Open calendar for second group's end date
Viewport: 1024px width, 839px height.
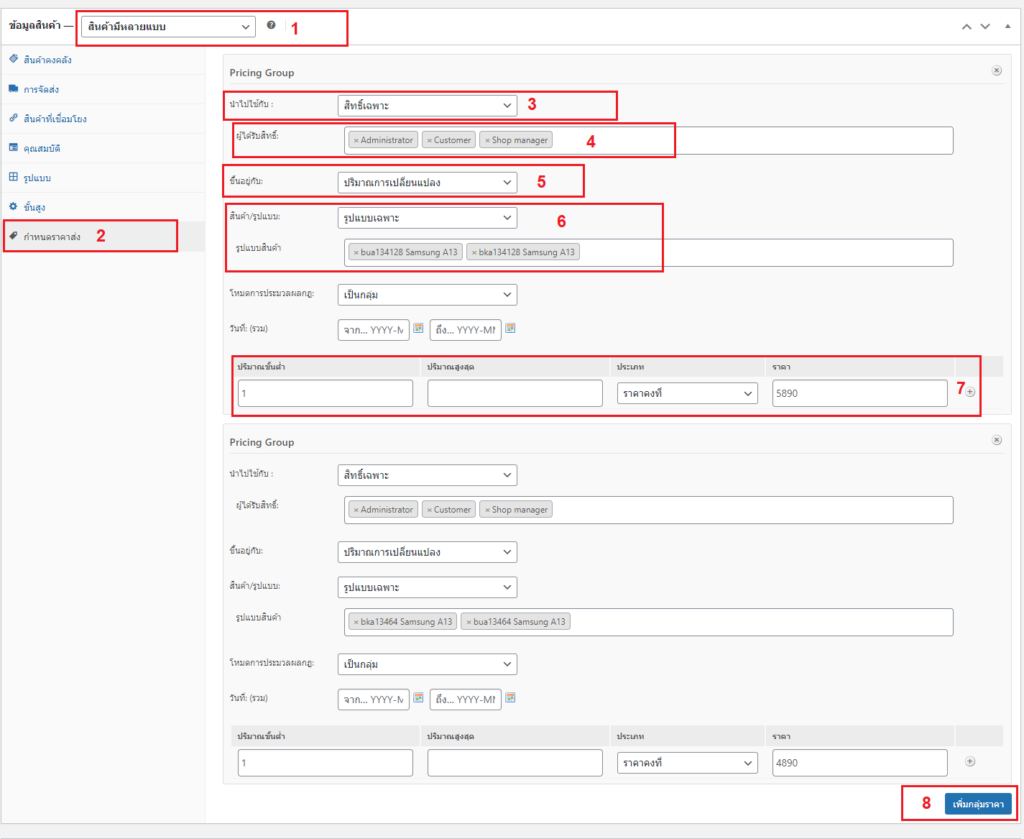(510, 698)
